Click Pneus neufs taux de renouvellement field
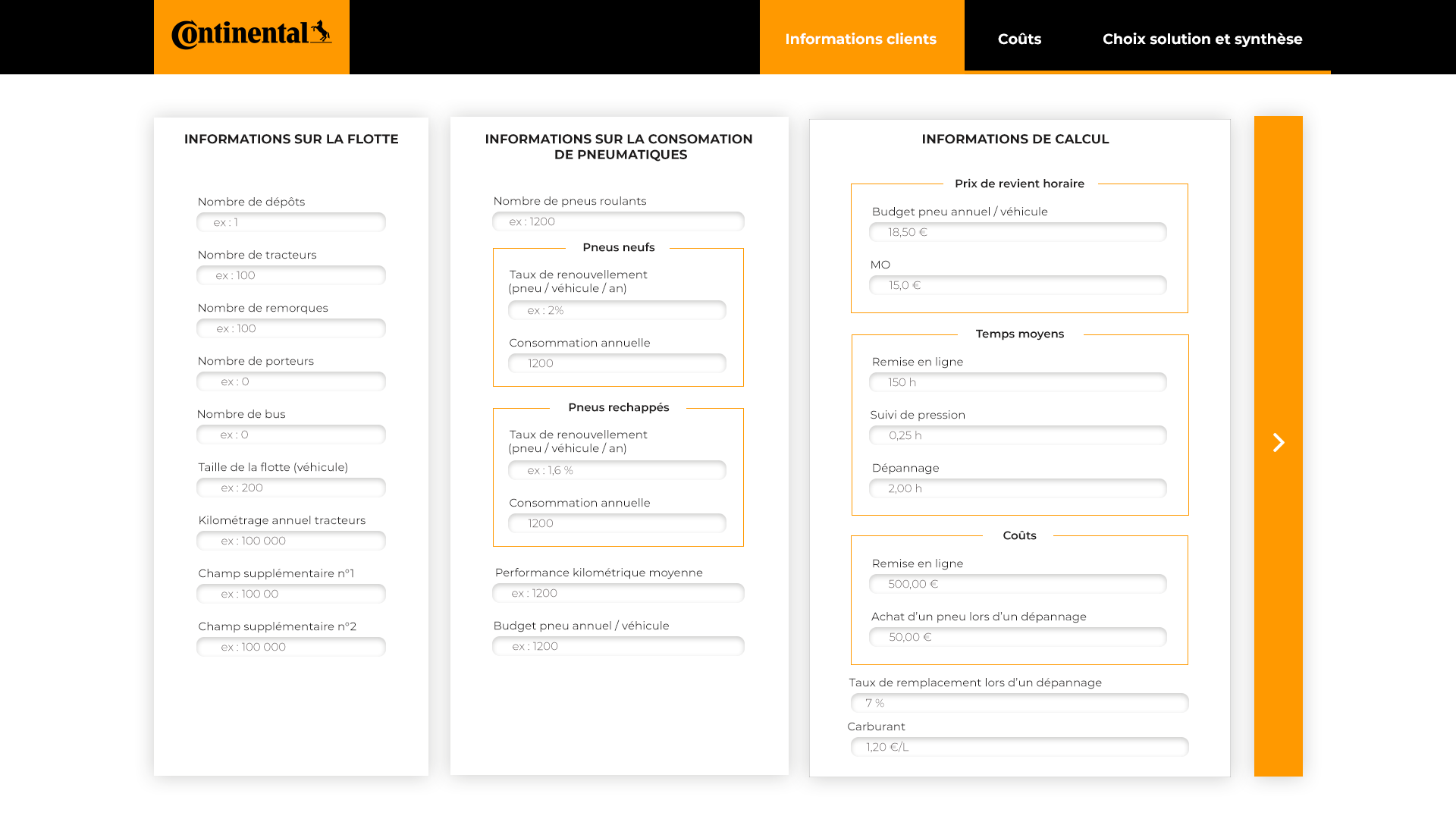The width and height of the screenshot is (1456, 819). pyautogui.click(x=617, y=310)
